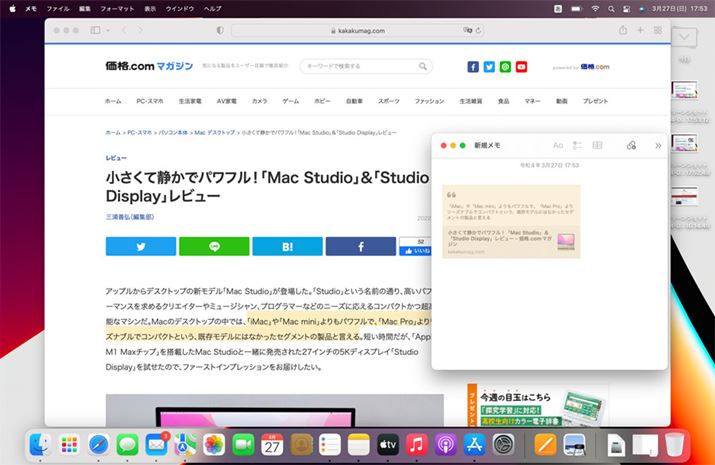This screenshot has width=715, height=465.
Task: Insert table in Quick Note toolbar
Action: [x=597, y=145]
